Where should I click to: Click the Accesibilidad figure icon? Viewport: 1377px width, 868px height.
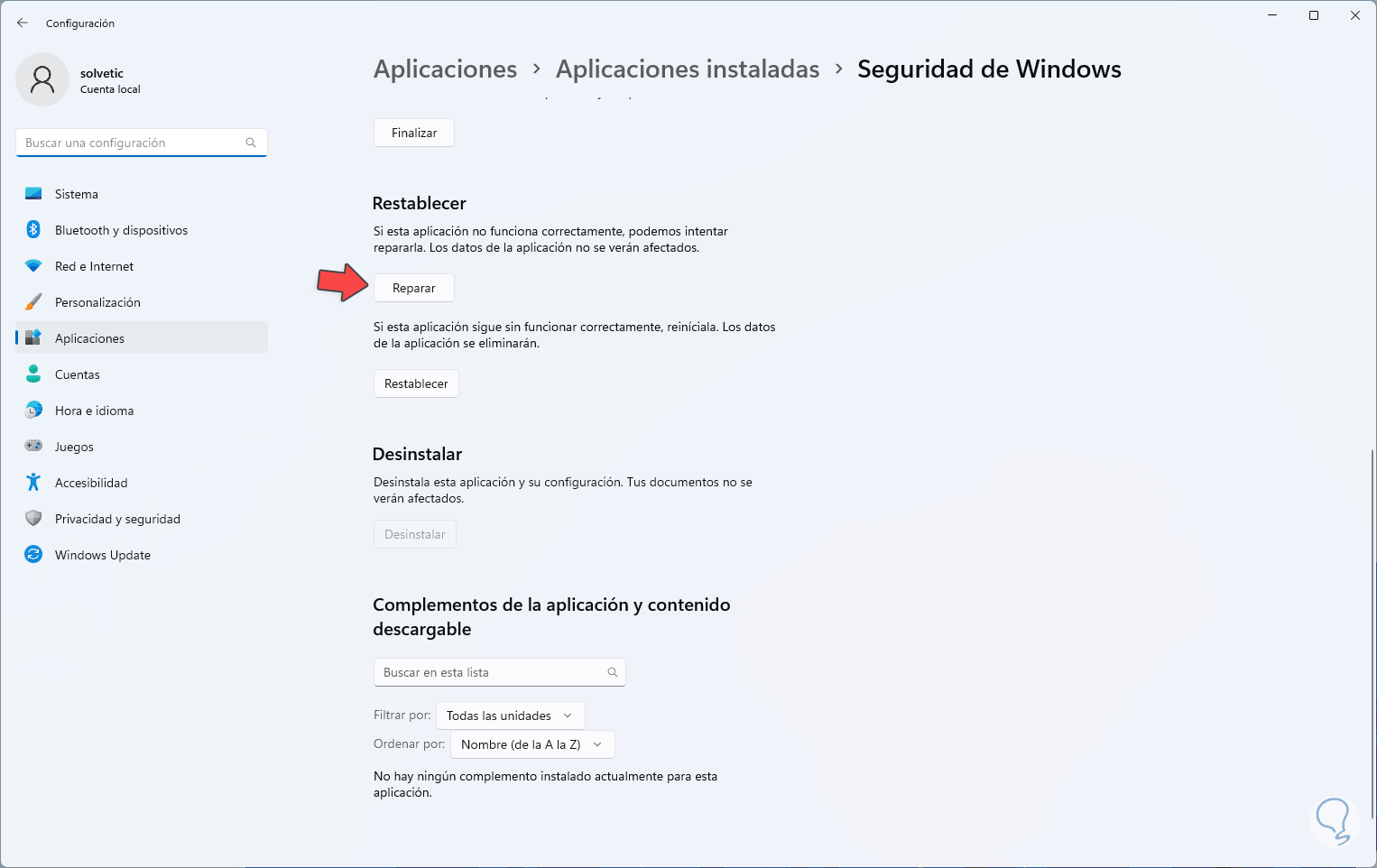pyautogui.click(x=33, y=483)
